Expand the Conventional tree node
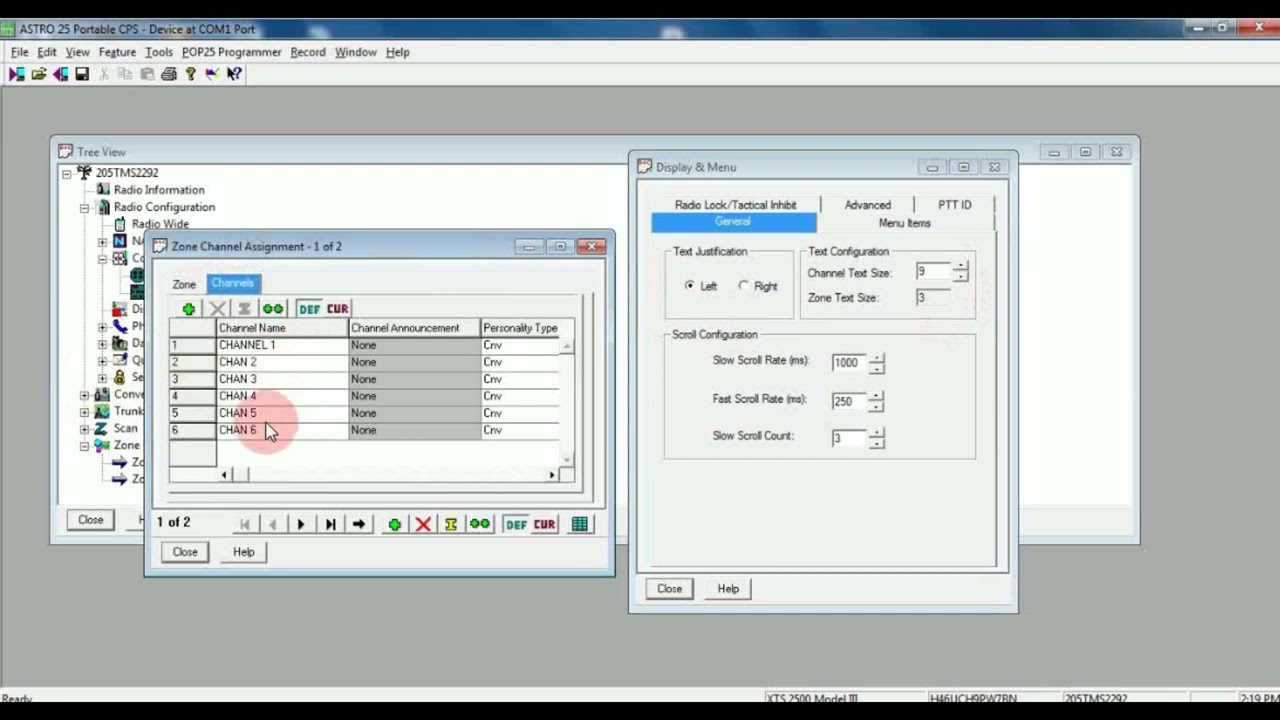The height and width of the screenshot is (720, 1280). click(85, 395)
